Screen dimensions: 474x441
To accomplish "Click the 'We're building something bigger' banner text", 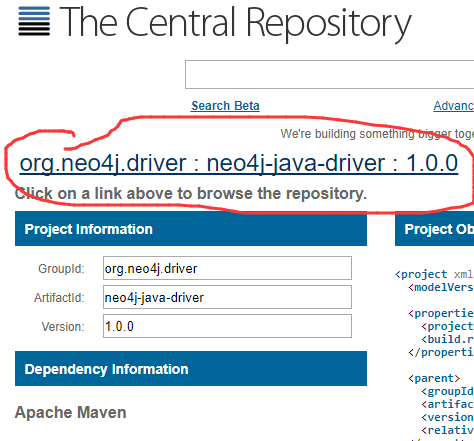I will point(377,134).
